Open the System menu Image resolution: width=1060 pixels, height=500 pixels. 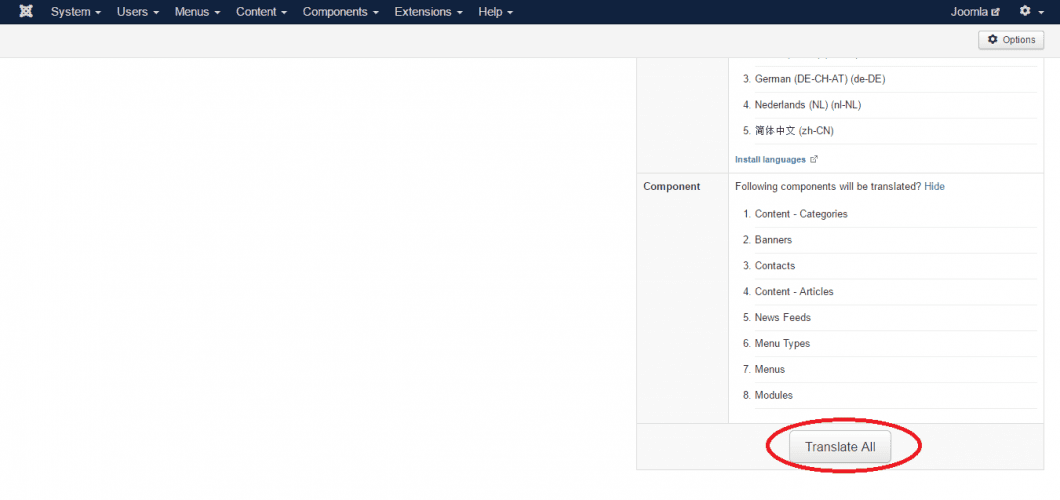click(x=75, y=12)
